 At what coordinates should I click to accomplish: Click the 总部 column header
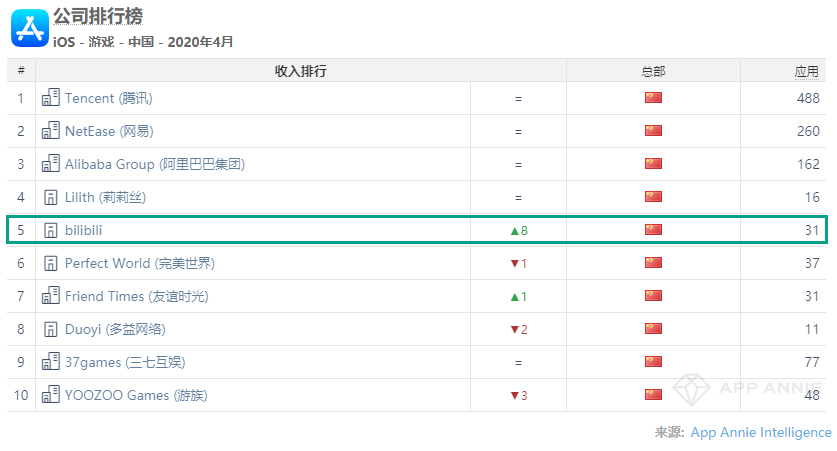tap(653, 71)
